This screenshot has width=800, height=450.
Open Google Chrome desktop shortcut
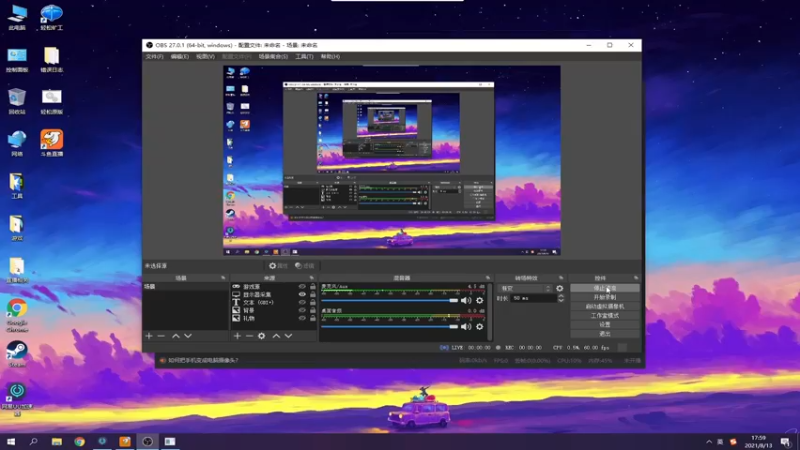[17, 315]
